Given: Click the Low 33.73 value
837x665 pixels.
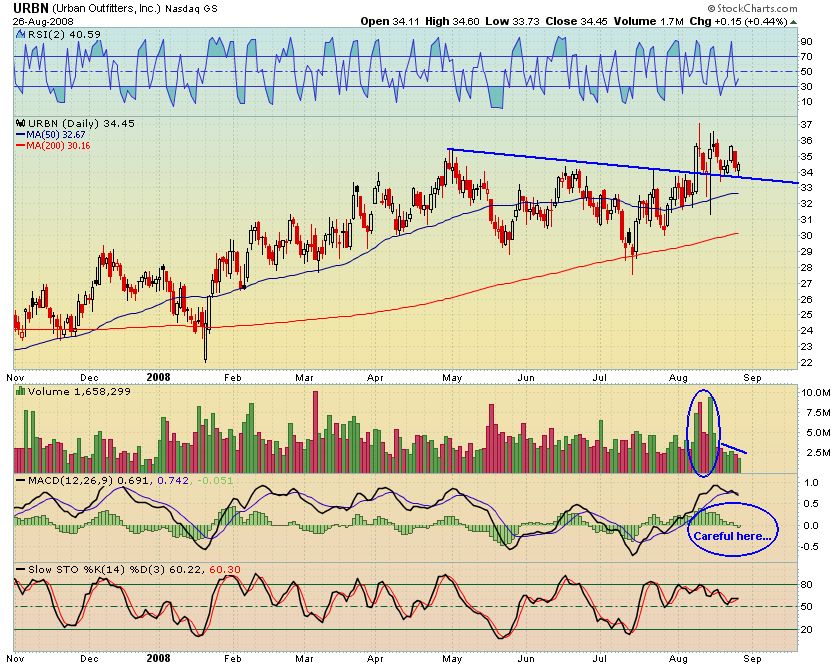Looking at the screenshot, I should point(512,21).
